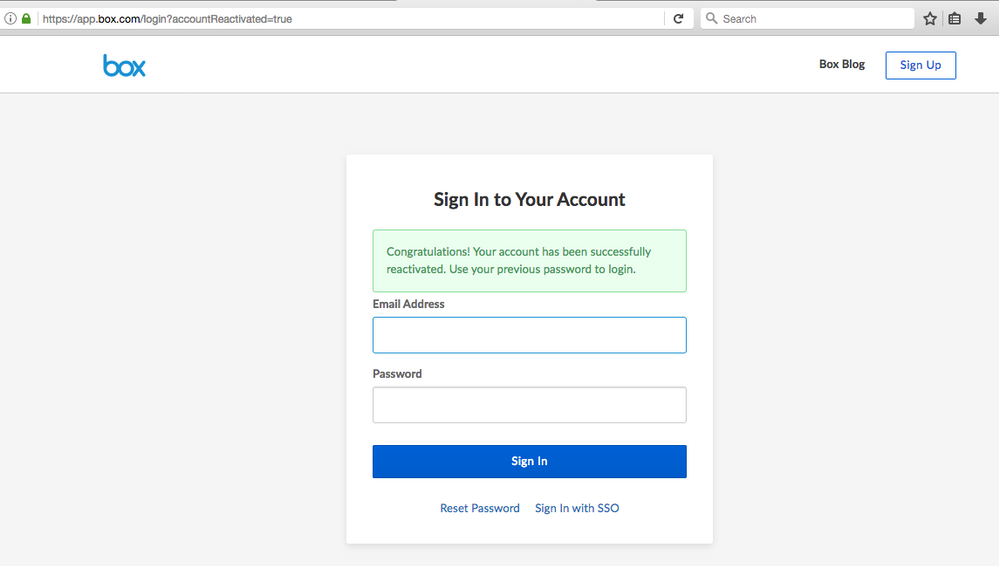Click the Password field label

[398, 374]
